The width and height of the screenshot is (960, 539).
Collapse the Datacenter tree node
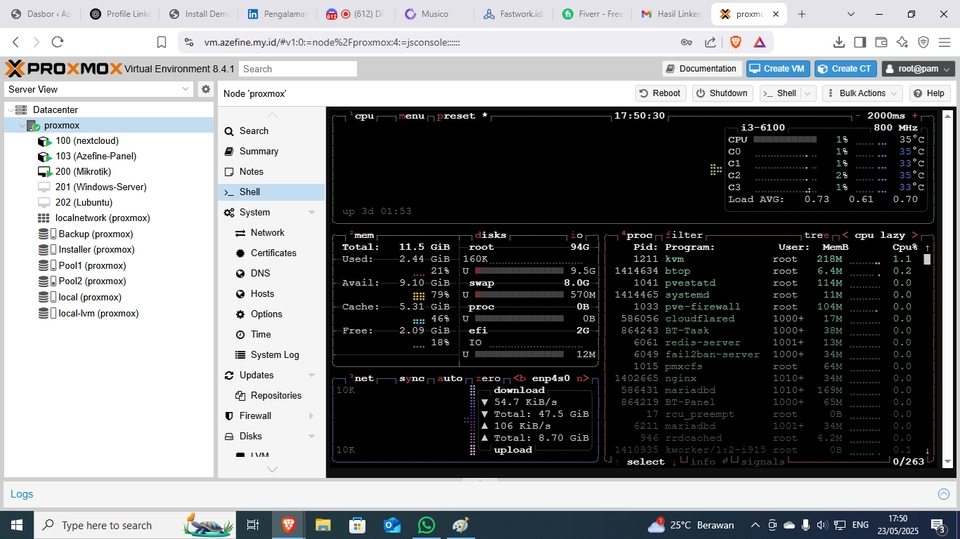[x=10, y=110]
